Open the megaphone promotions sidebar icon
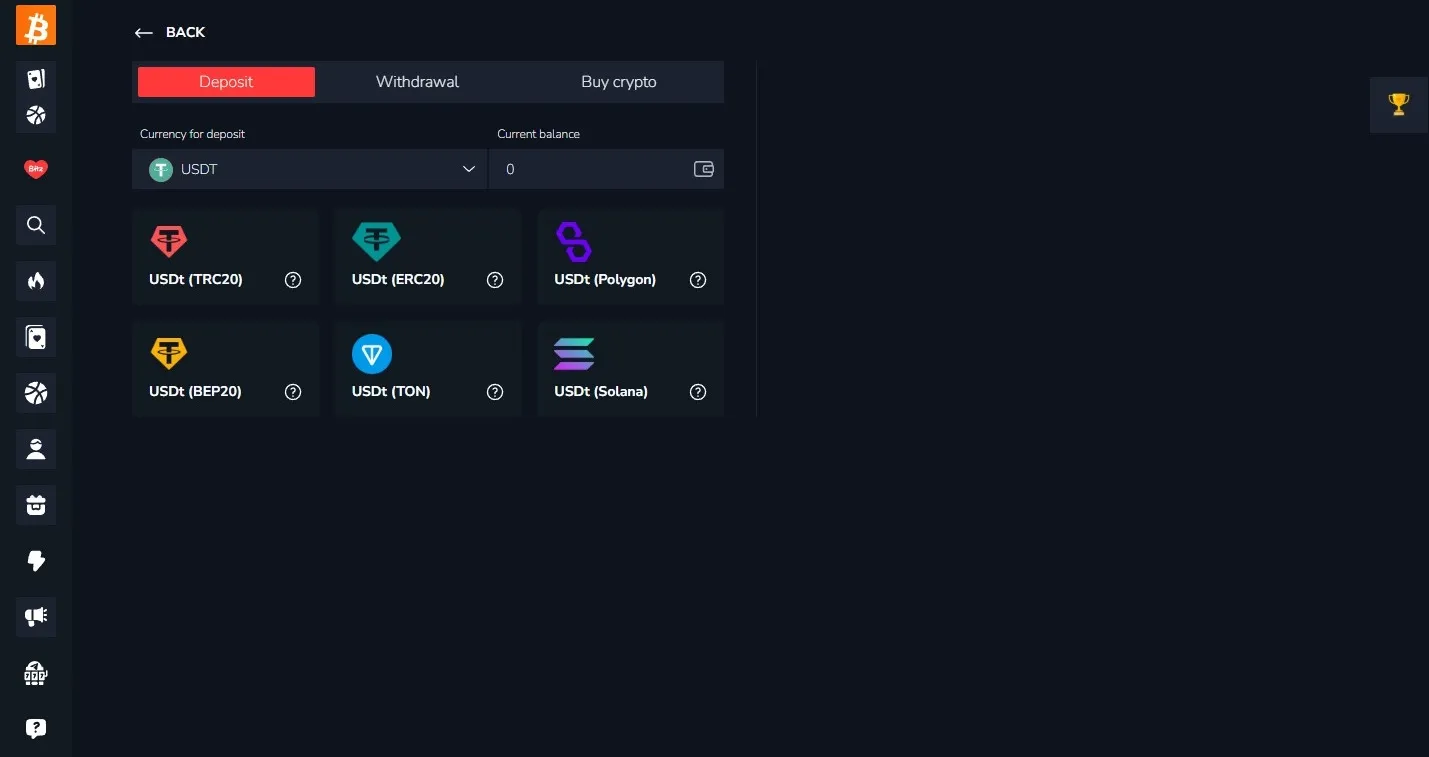This screenshot has width=1429, height=757. coord(36,617)
